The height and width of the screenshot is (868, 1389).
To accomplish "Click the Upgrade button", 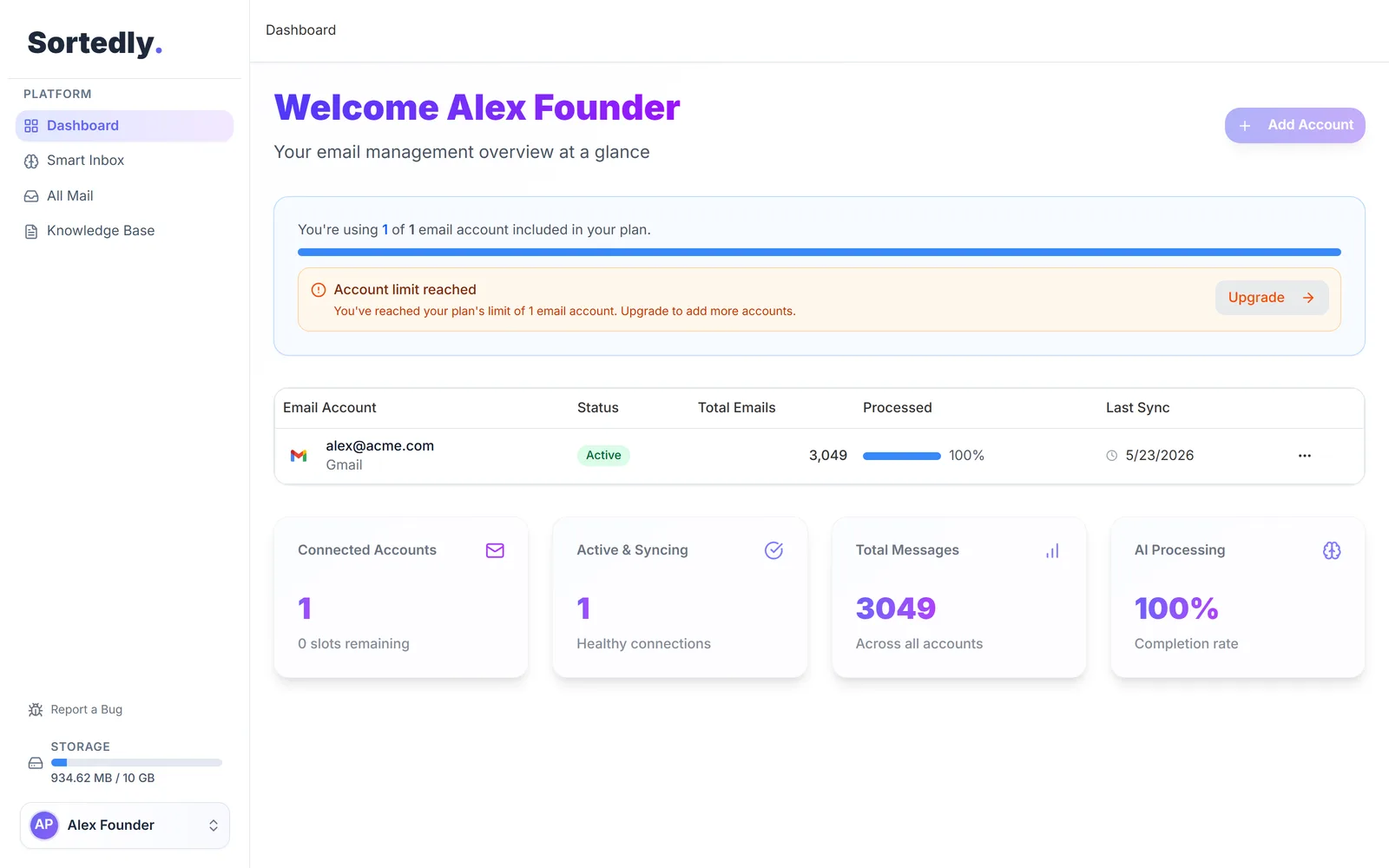I will [1271, 298].
